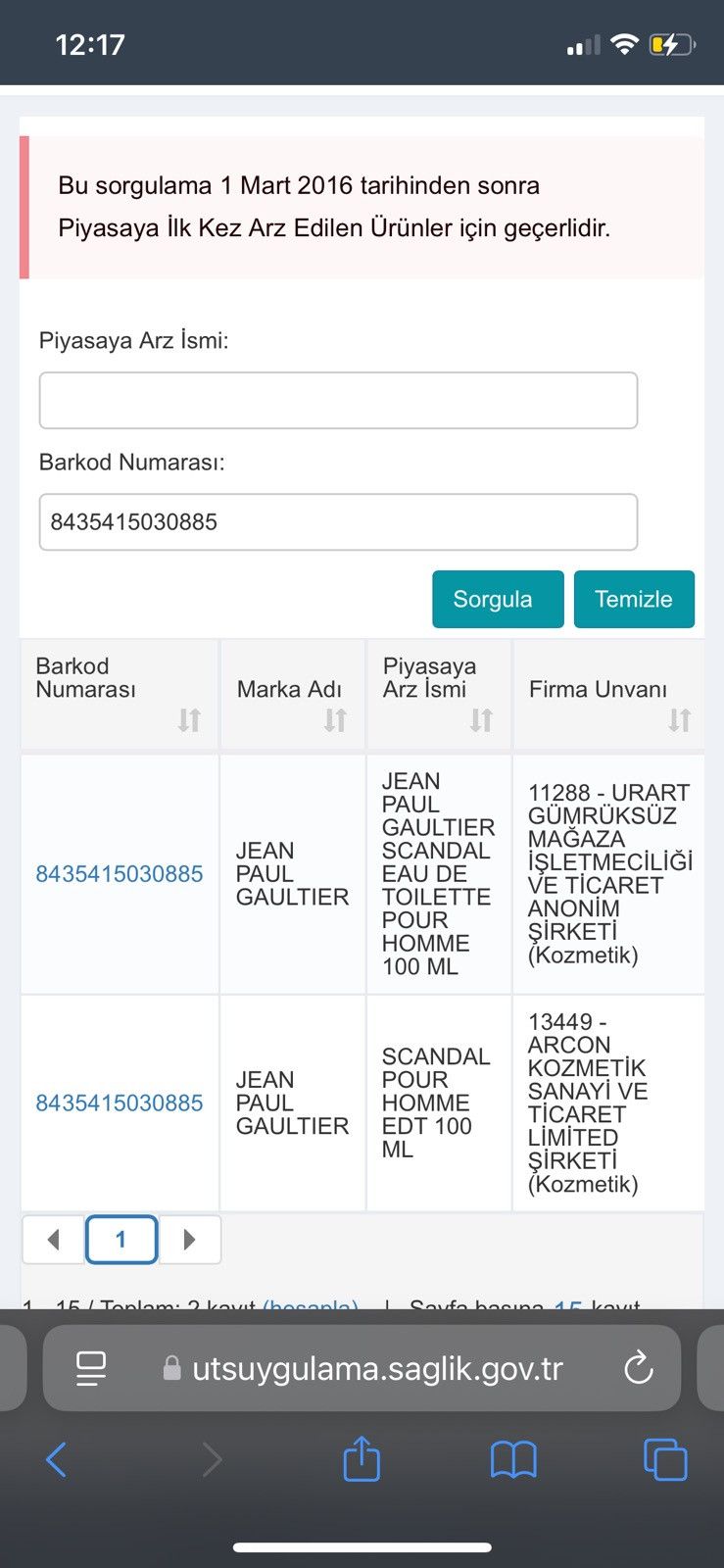Focus the Barkod Numarası input field
724x1568 pixels.
click(x=338, y=521)
